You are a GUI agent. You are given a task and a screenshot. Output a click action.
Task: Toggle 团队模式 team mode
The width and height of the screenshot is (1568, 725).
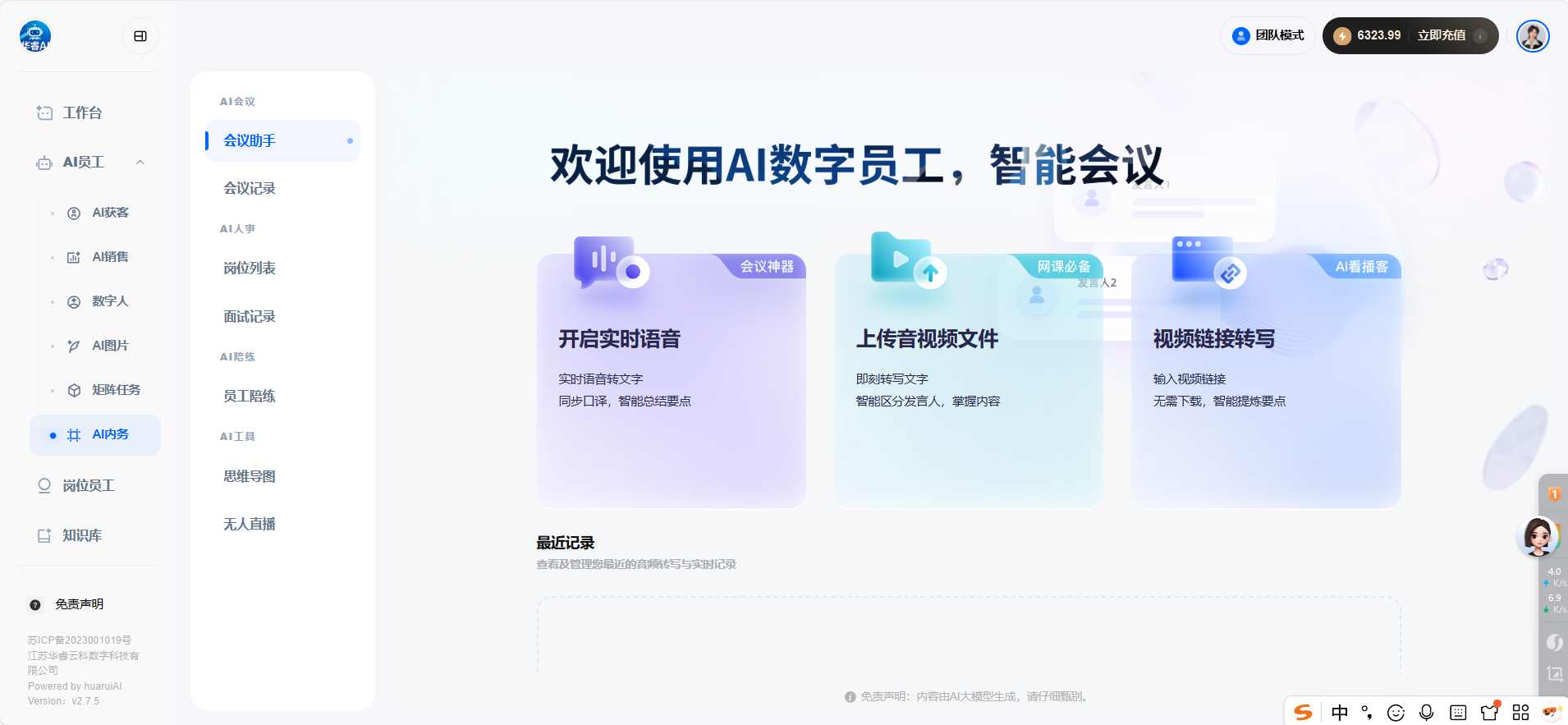(1268, 35)
